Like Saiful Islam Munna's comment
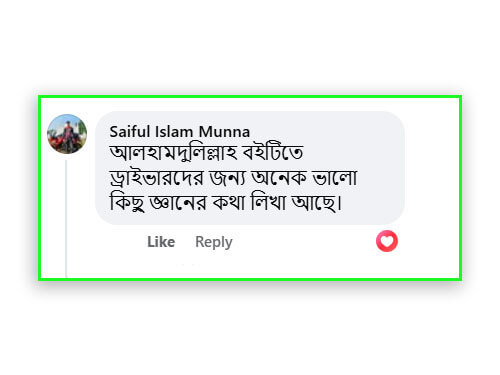The height and width of the screenshot is (375, 500). click(x=161, y=242)
